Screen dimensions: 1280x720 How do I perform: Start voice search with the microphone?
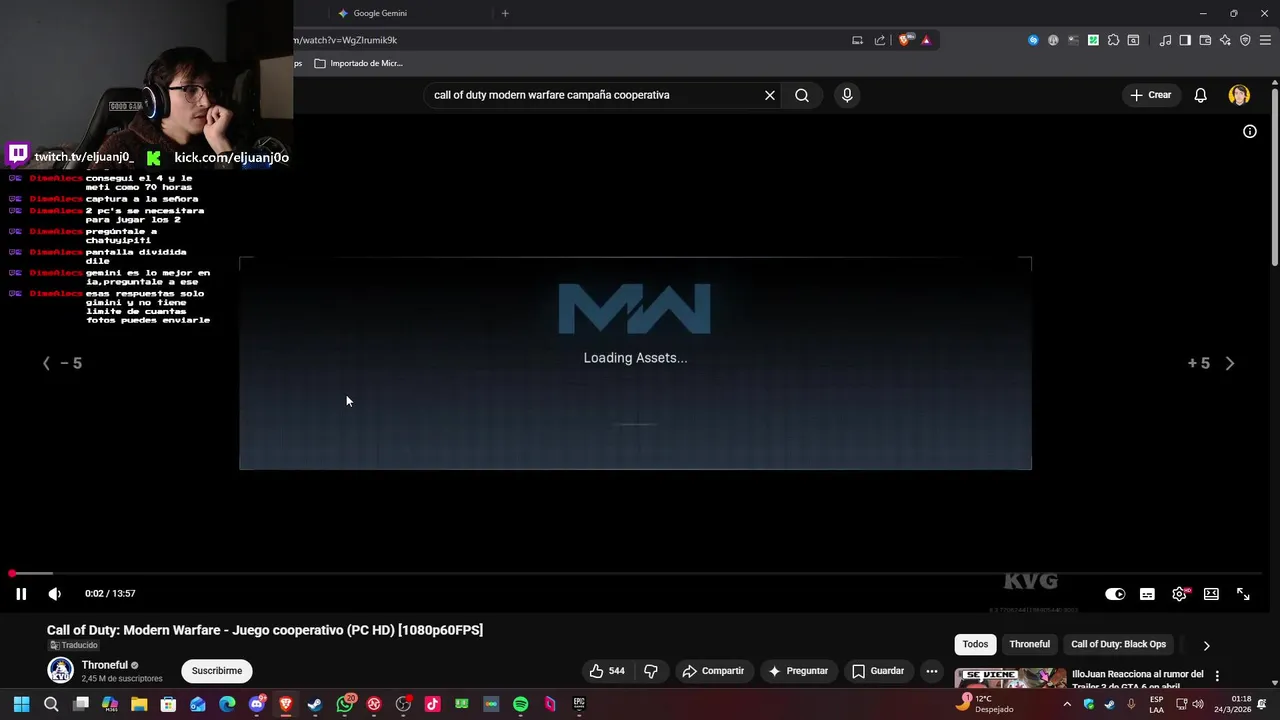pos(847,95)
